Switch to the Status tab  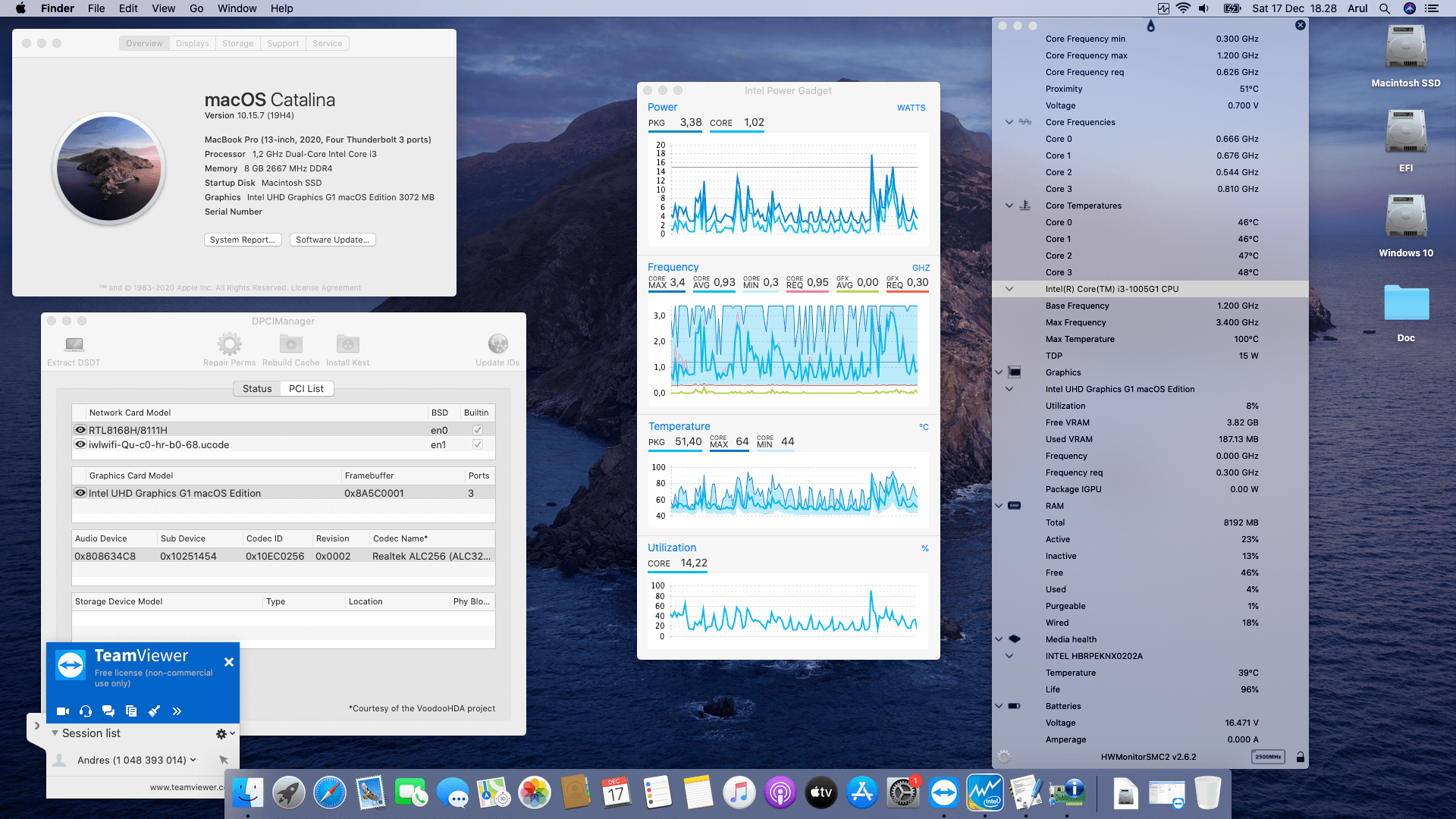point(257,389)
